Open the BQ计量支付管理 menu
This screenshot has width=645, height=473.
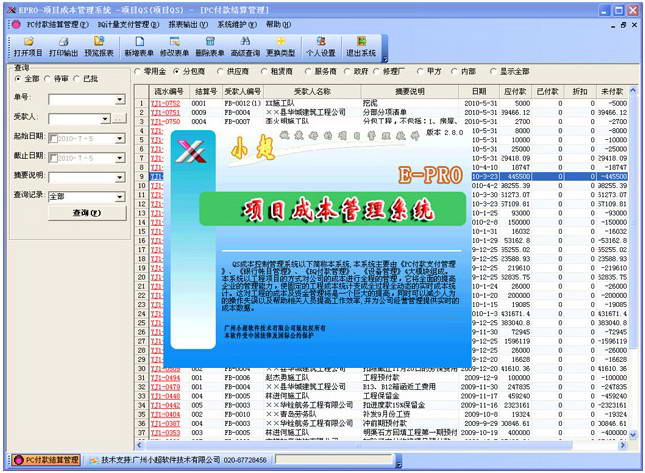[128, 25]
